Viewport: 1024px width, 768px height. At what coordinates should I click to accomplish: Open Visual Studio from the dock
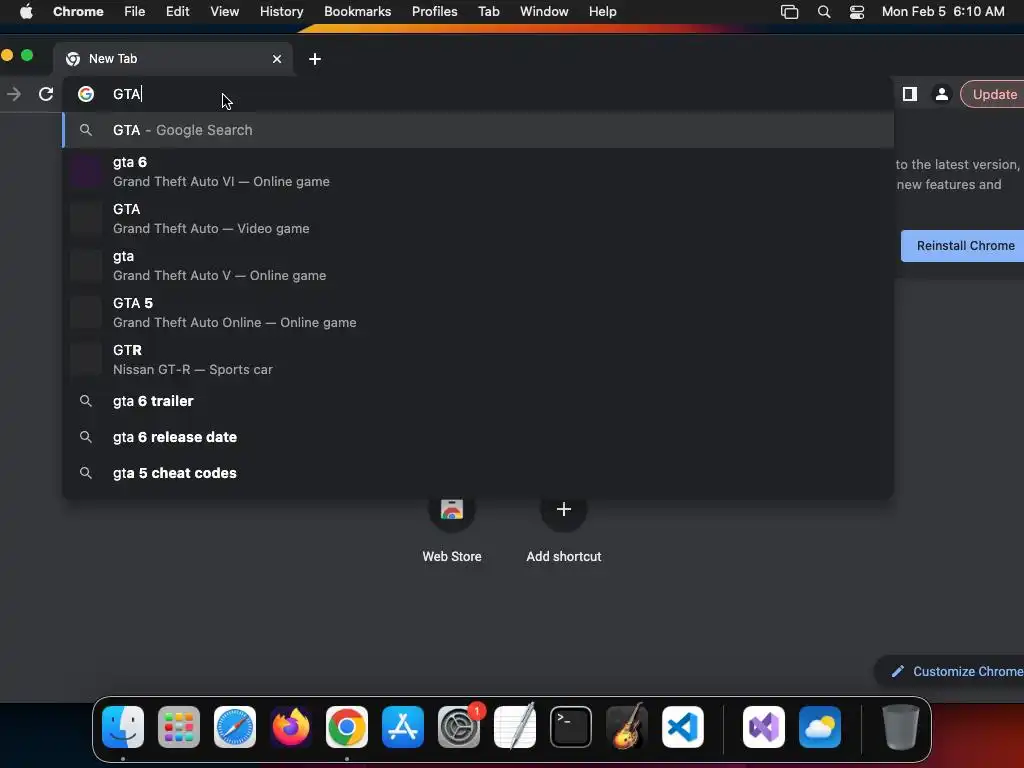(x=763, y=727)
